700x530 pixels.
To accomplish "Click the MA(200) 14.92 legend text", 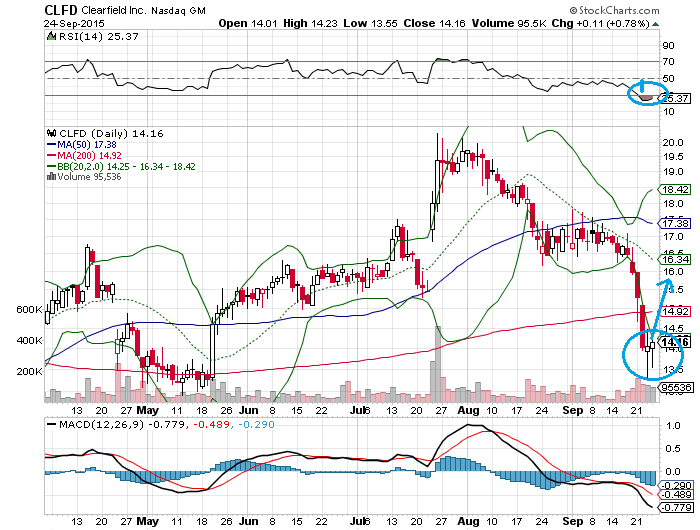I will [x=89, y=155].
